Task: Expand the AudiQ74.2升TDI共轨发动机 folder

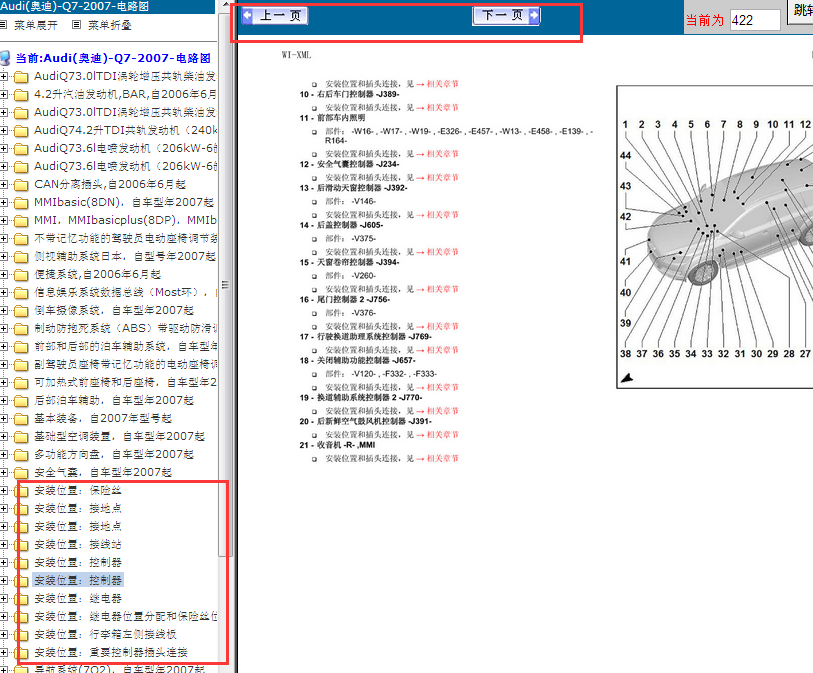Action: pyautogui.click(x=4, y=130)
